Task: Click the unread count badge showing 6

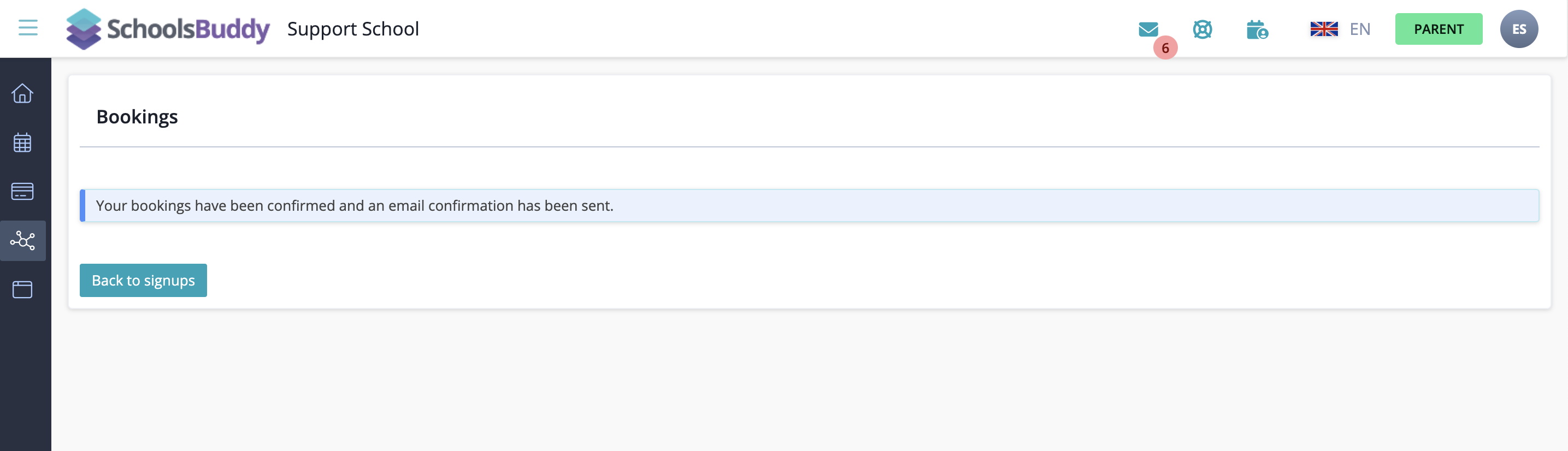Action: tap(1165, 48)
